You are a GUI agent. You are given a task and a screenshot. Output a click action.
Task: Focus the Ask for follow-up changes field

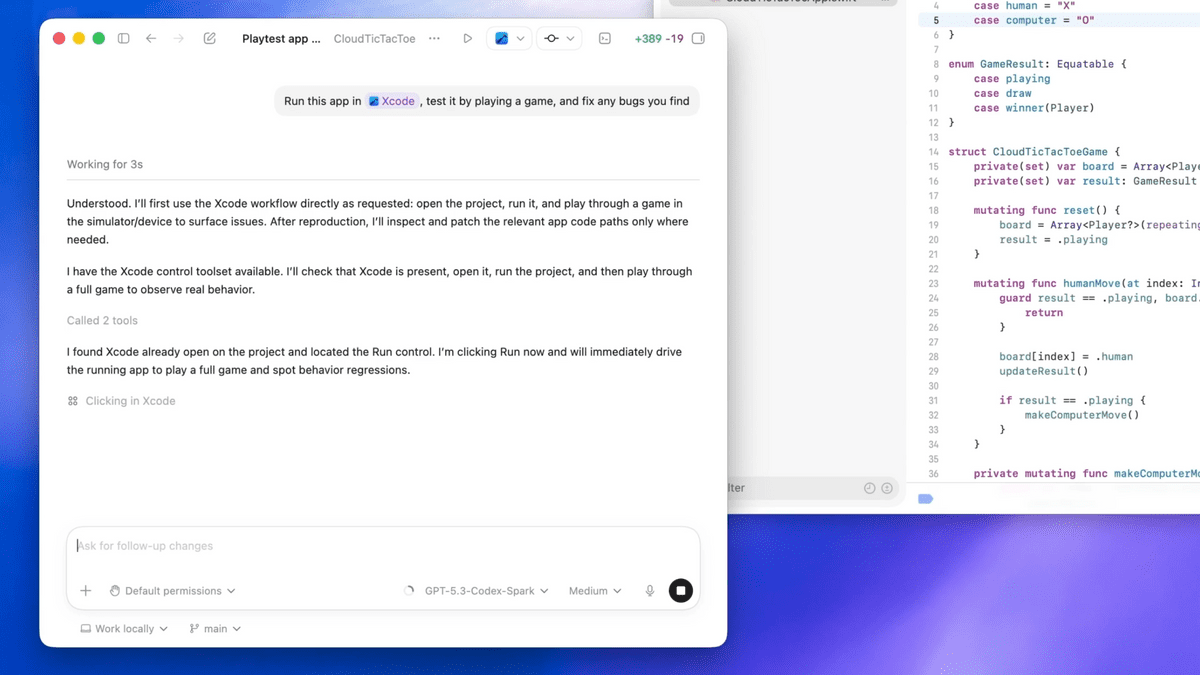(383, 546)
